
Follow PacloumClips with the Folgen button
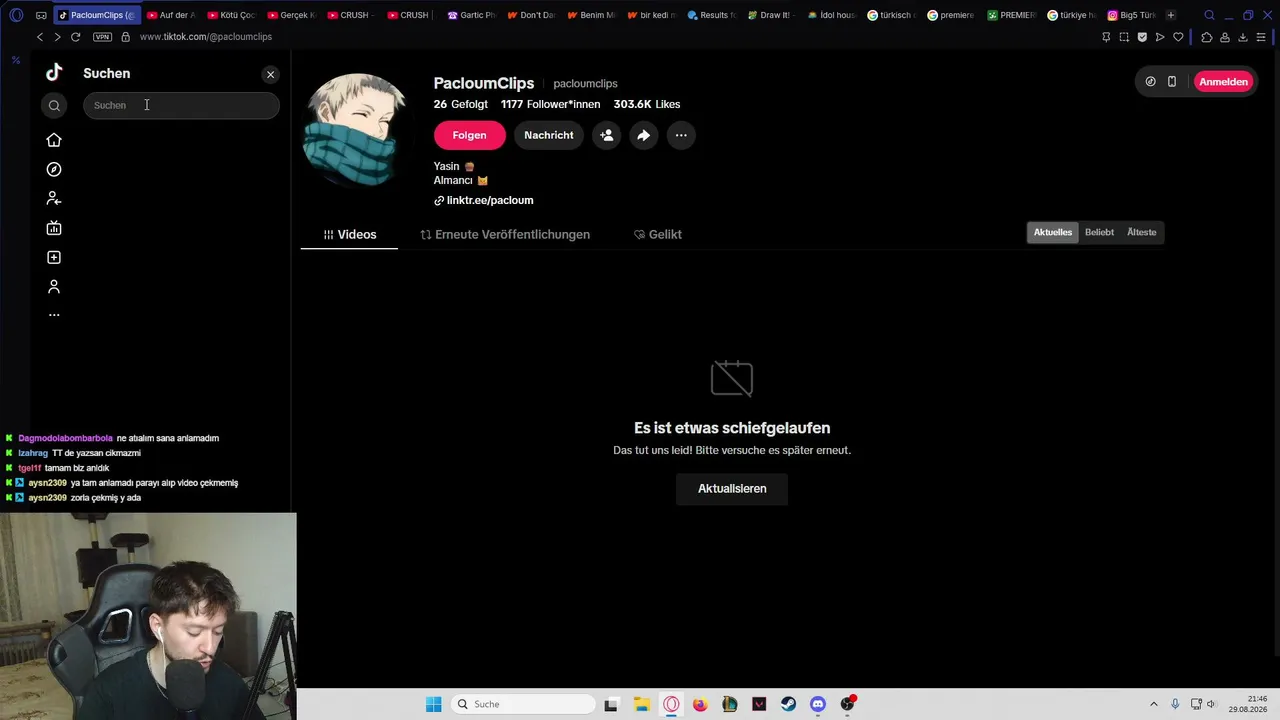(x=469, y=135)
